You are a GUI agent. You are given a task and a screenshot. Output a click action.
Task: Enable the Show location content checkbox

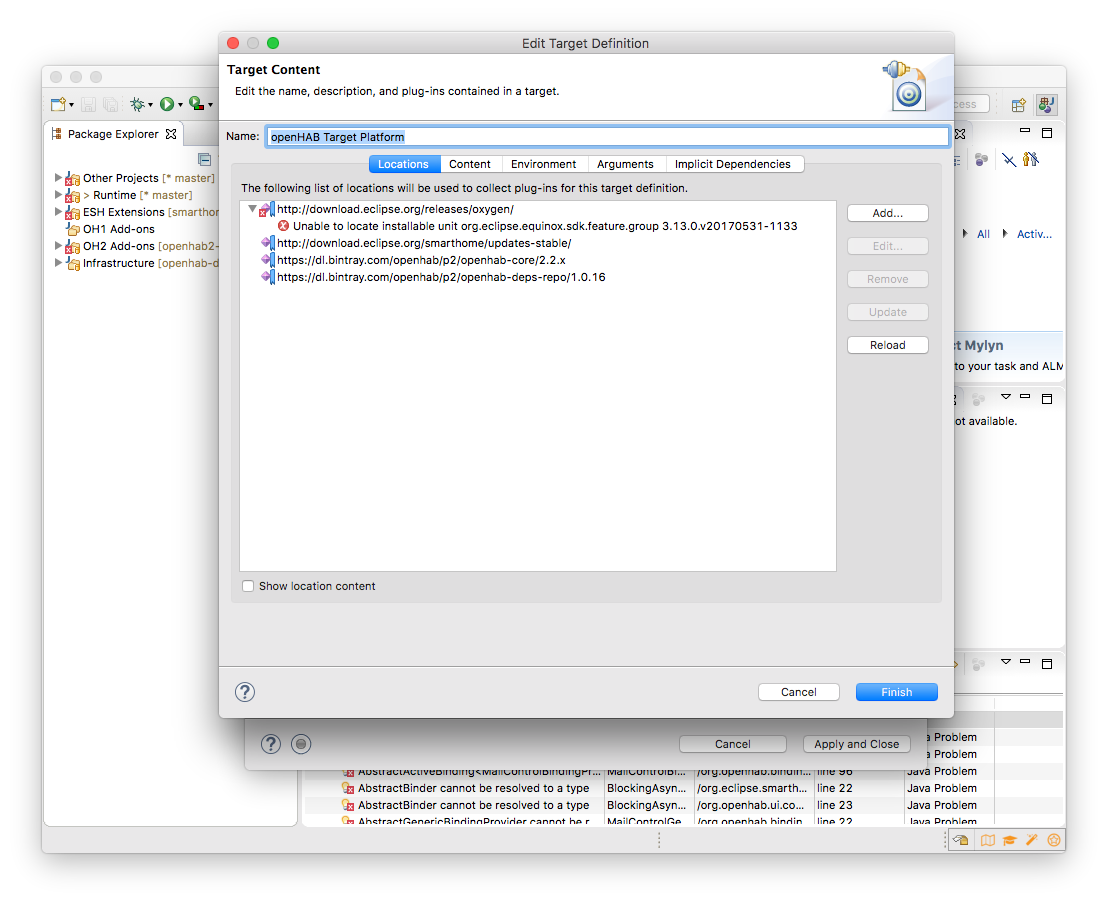[x=248, y=586]
